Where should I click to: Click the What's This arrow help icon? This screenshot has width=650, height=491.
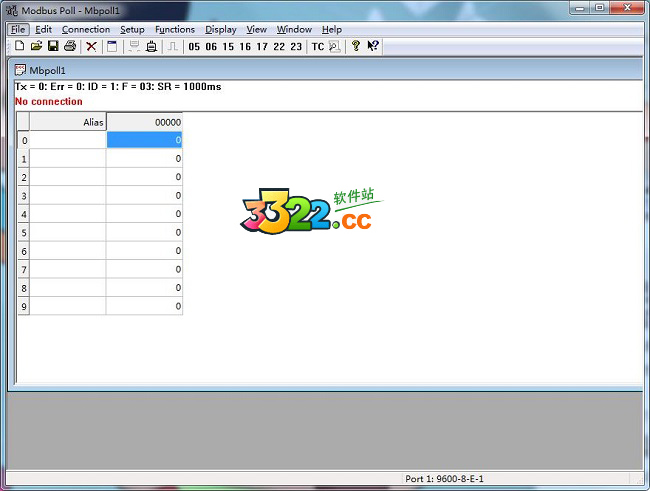tap(373, 46)
